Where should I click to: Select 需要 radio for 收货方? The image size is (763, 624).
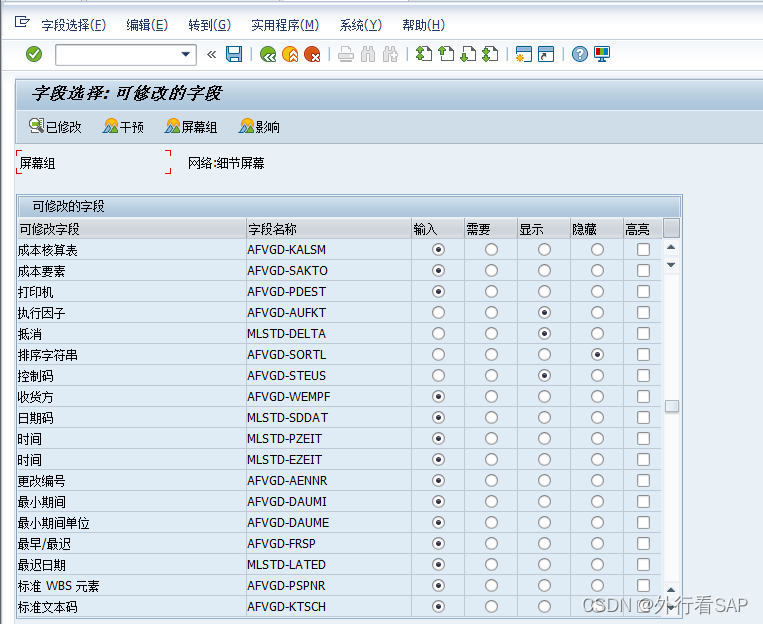pyautogui.click(x=491, y=397)
